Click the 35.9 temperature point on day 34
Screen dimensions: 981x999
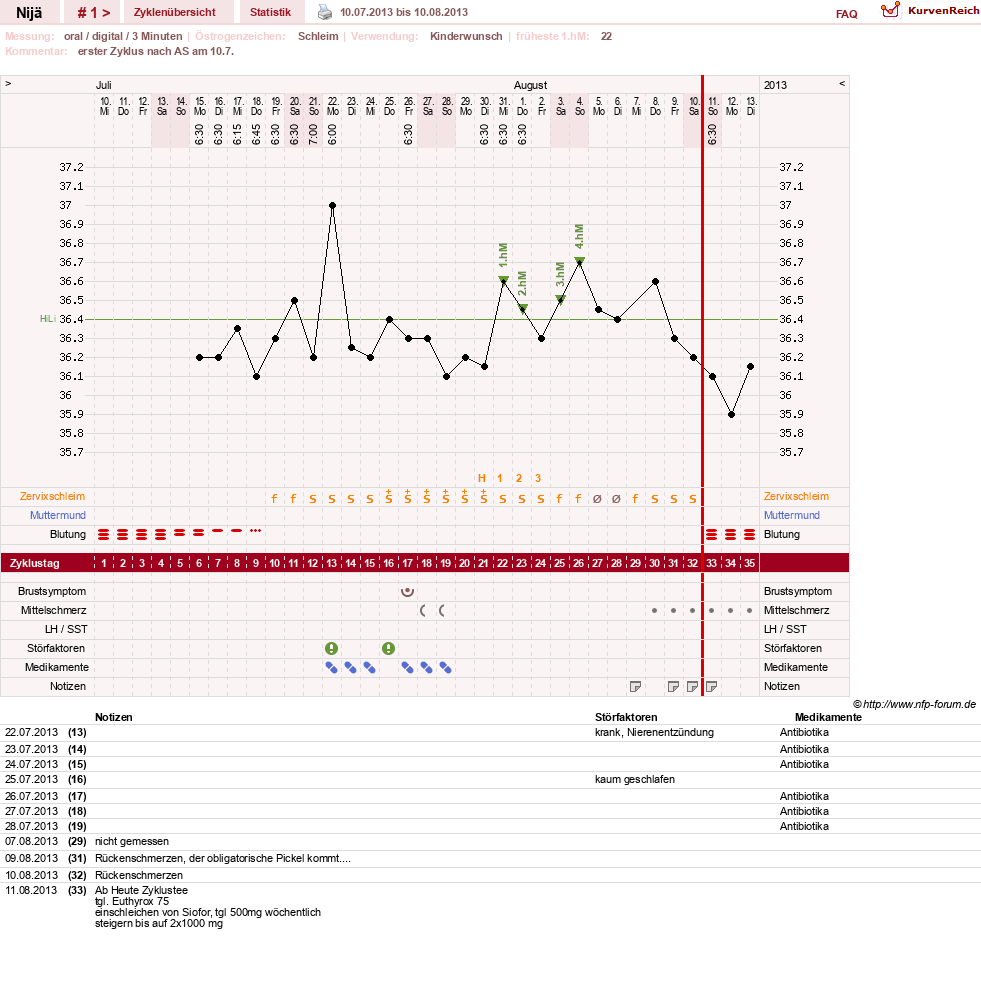pyautogui.click(x=732, y=415)
